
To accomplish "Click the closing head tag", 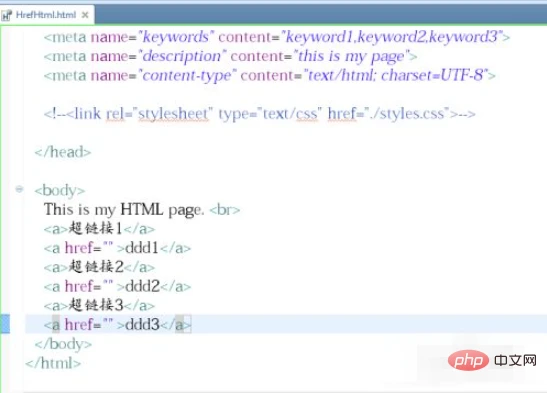I will [x=63, y=152].
